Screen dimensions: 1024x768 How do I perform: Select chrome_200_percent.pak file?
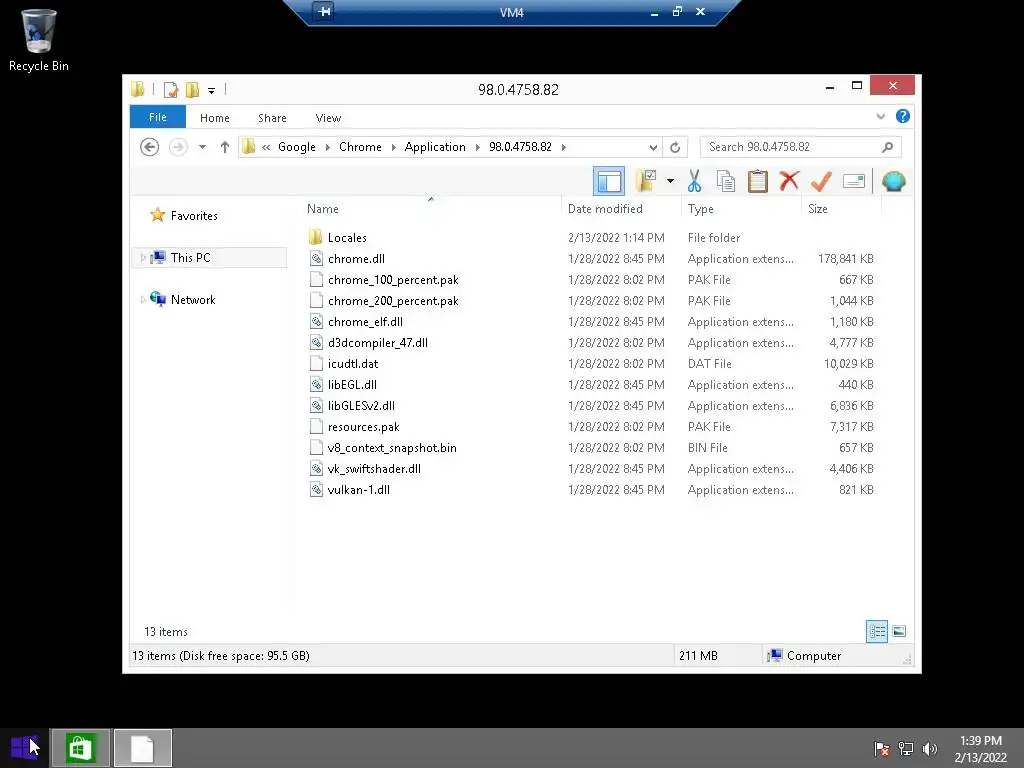(392, 300)
